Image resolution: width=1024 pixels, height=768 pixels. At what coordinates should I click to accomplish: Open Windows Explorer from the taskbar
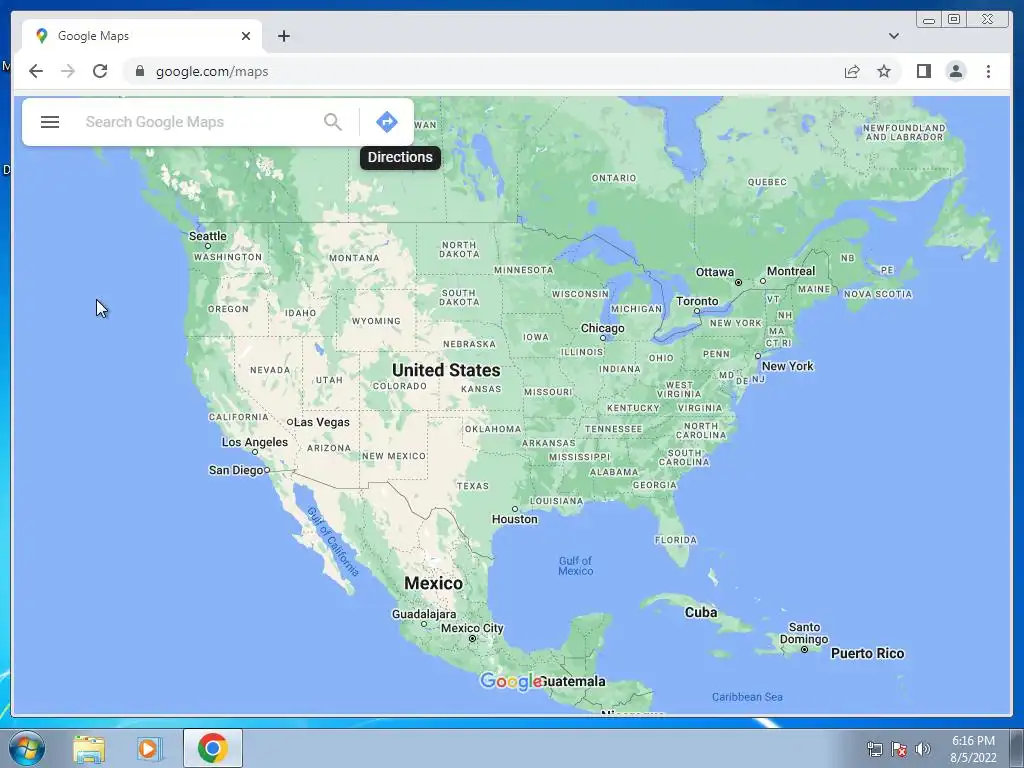[89, 748]
